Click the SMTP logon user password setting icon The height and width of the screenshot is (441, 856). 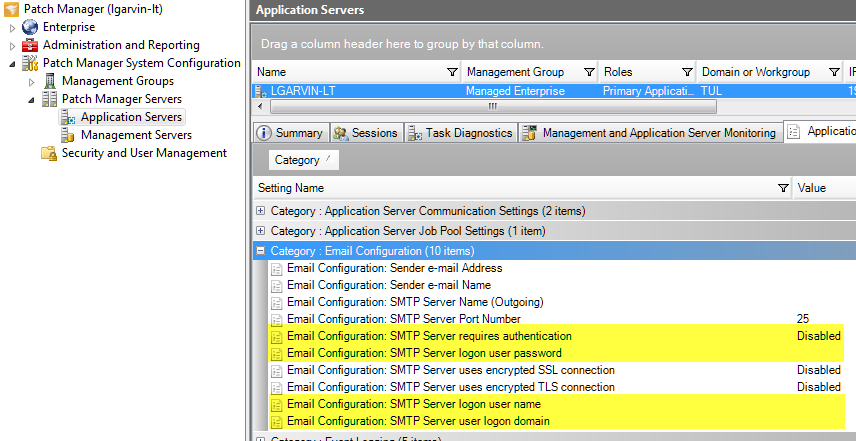click(x=277, y=354)
